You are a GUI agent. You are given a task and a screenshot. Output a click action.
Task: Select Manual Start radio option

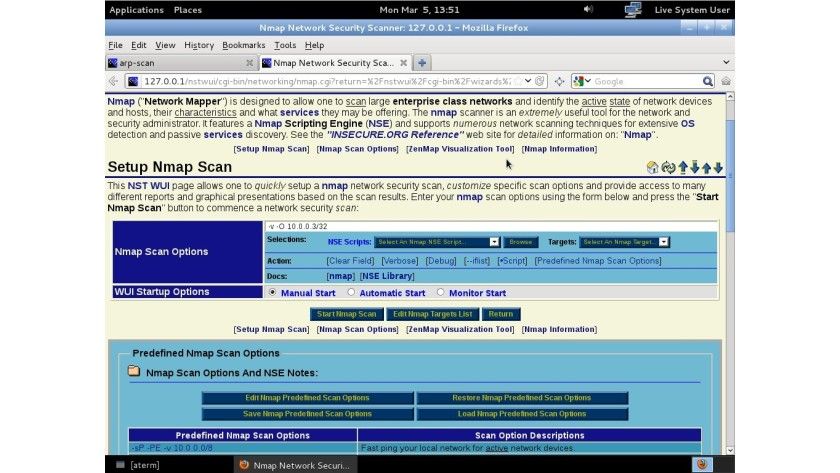(273, 292)
